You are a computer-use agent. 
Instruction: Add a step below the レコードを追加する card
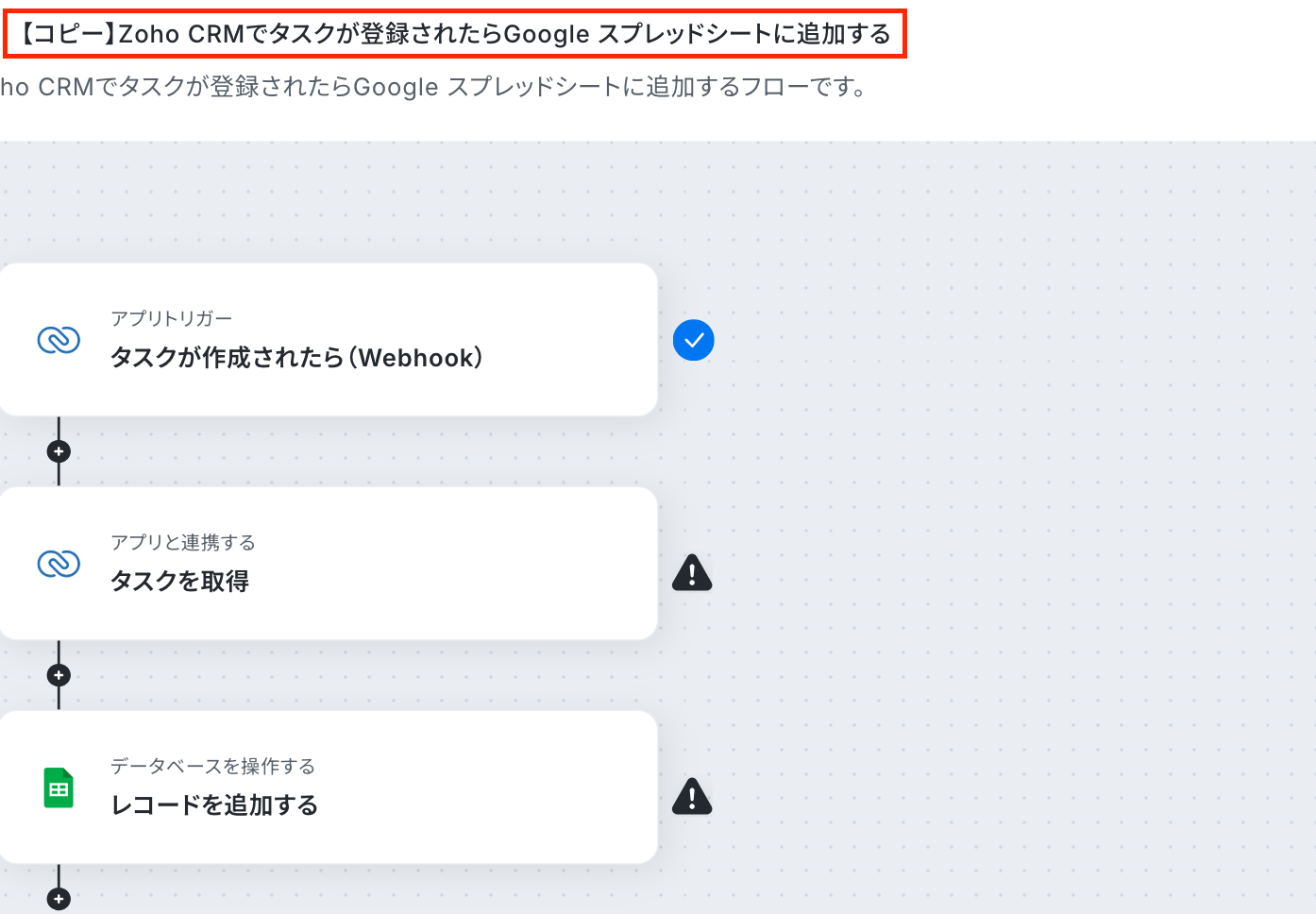[59, 899]
